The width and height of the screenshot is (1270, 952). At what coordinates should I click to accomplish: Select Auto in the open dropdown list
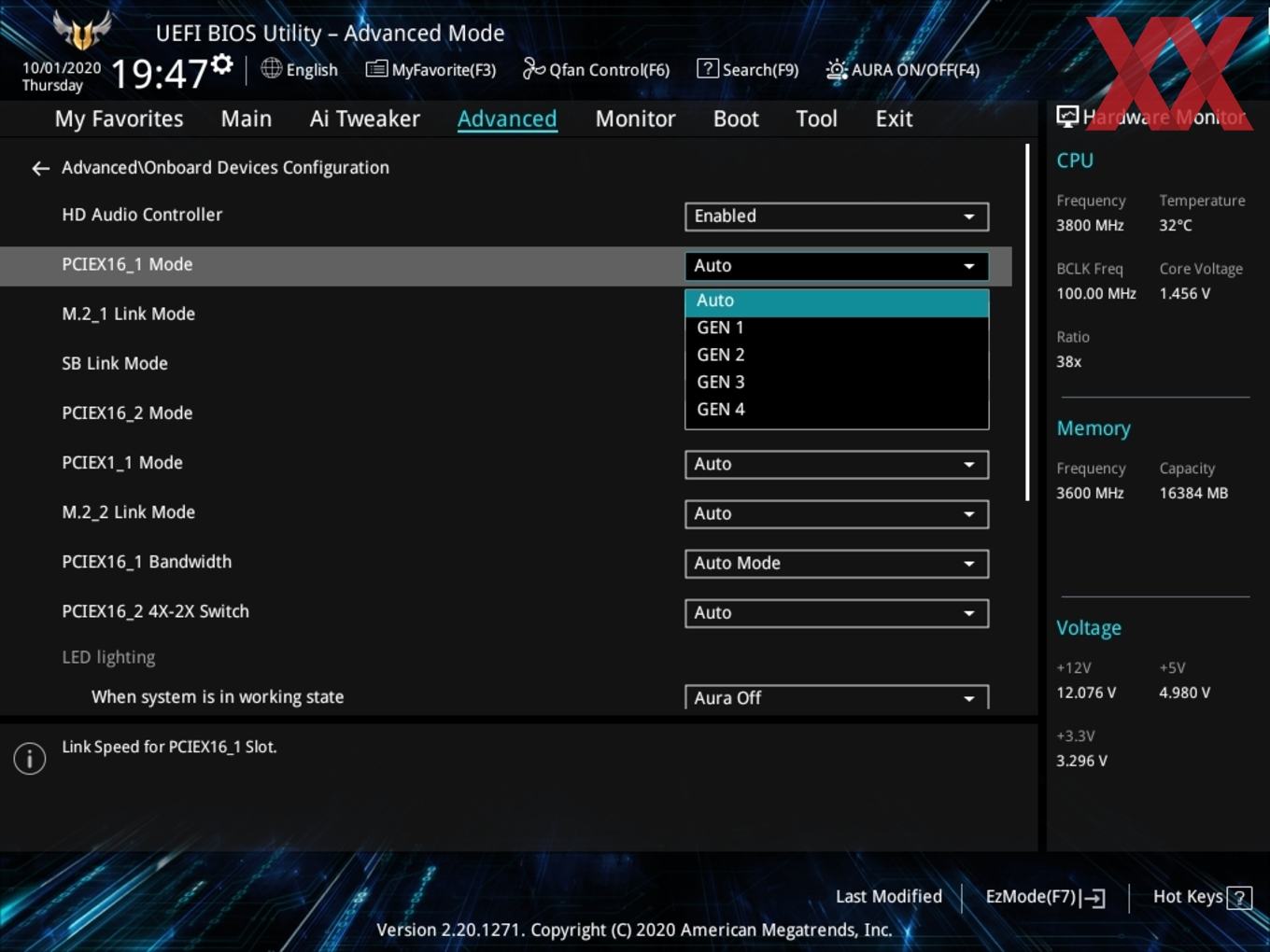coord(837,301)
